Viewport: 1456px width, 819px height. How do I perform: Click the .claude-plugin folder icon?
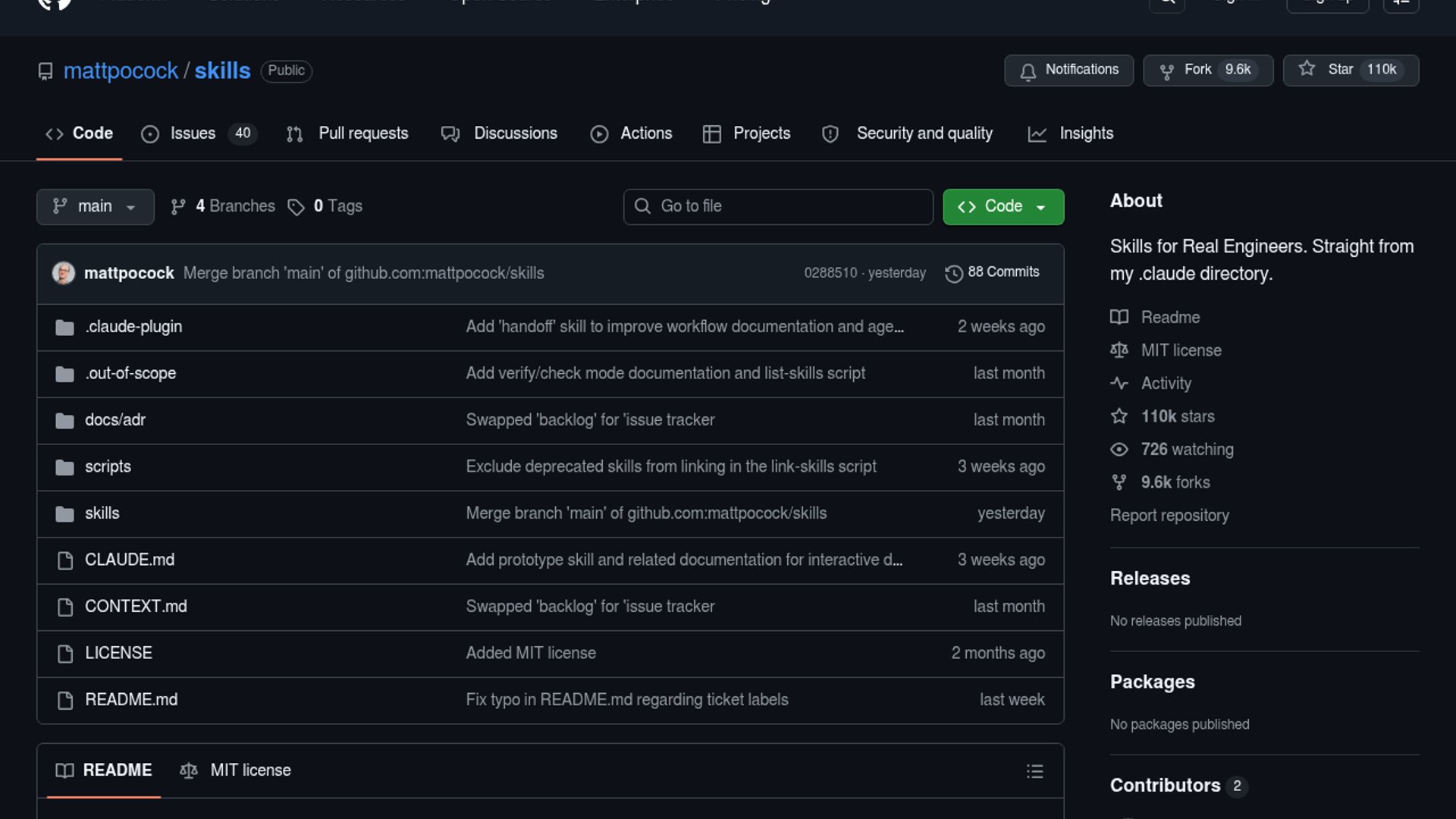click(64, 328)
